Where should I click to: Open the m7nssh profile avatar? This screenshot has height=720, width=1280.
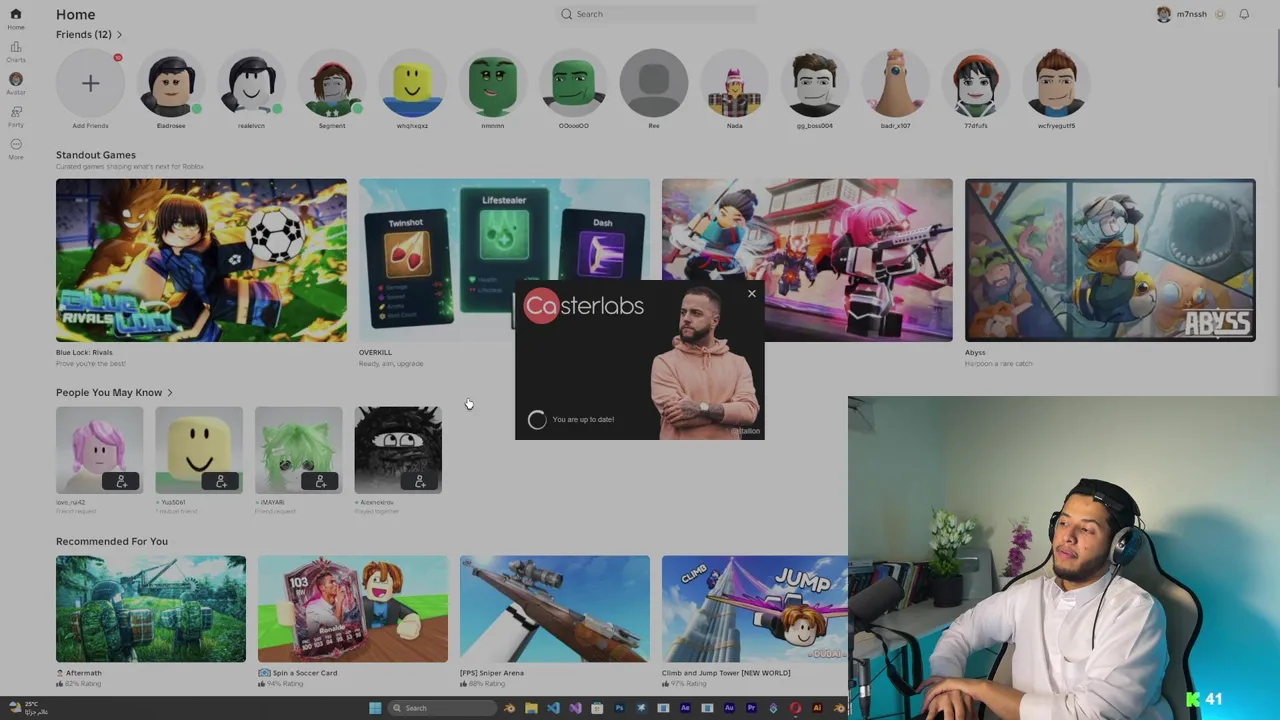tap(1163, 14)
